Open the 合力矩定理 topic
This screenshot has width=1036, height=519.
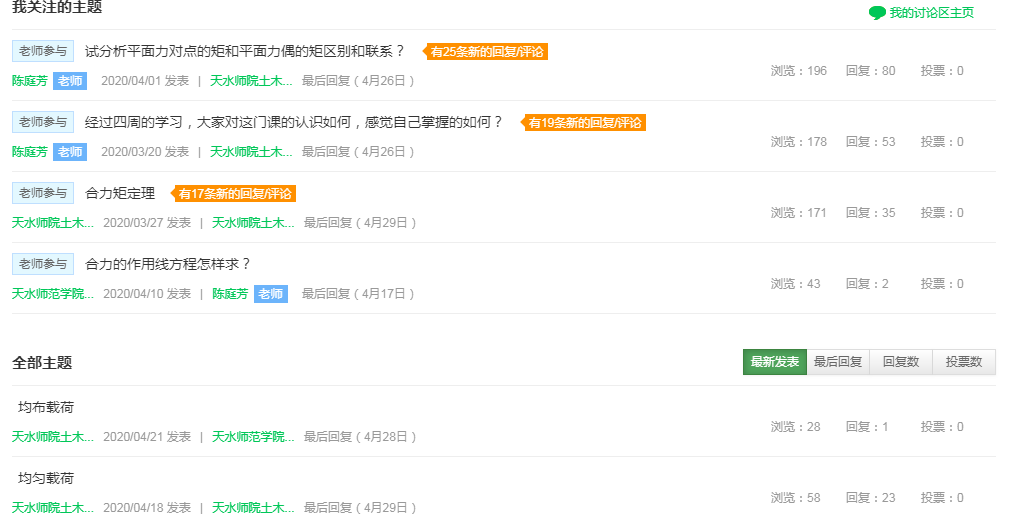pos(120,193)
